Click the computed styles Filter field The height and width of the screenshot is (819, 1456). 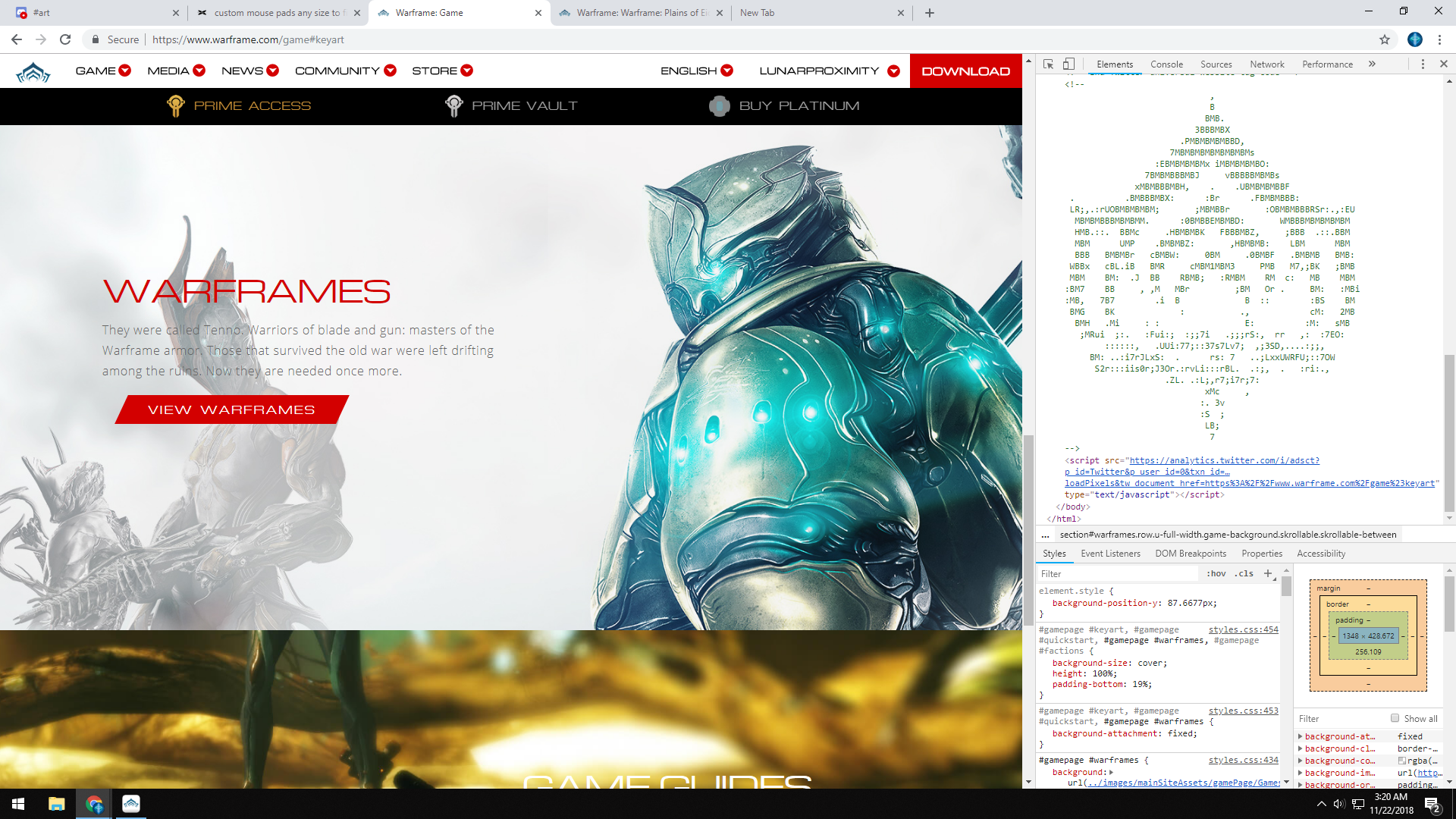click(1339, 718)
